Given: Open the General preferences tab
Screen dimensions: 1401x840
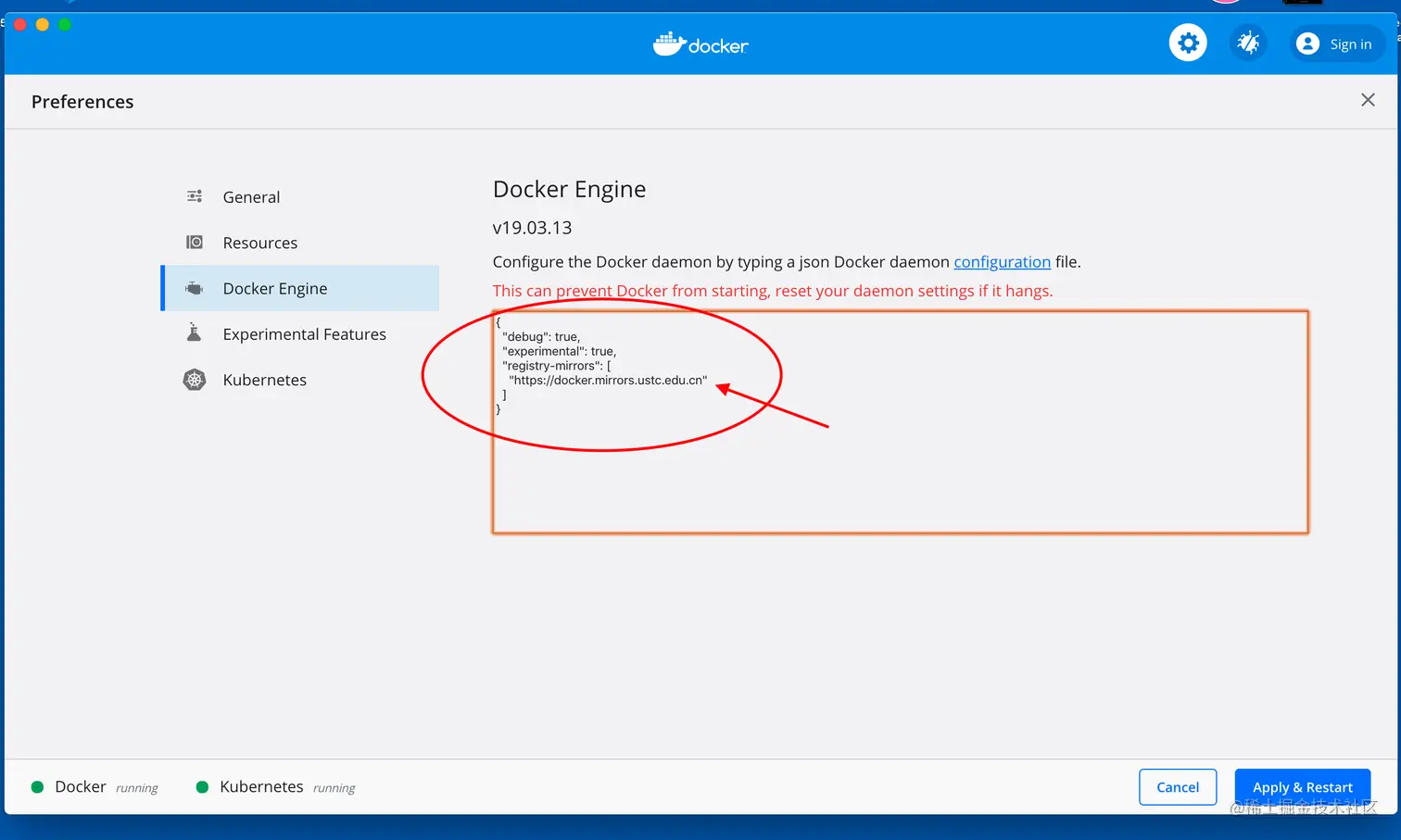Looking at the screenshot, I should pos(300,196).
